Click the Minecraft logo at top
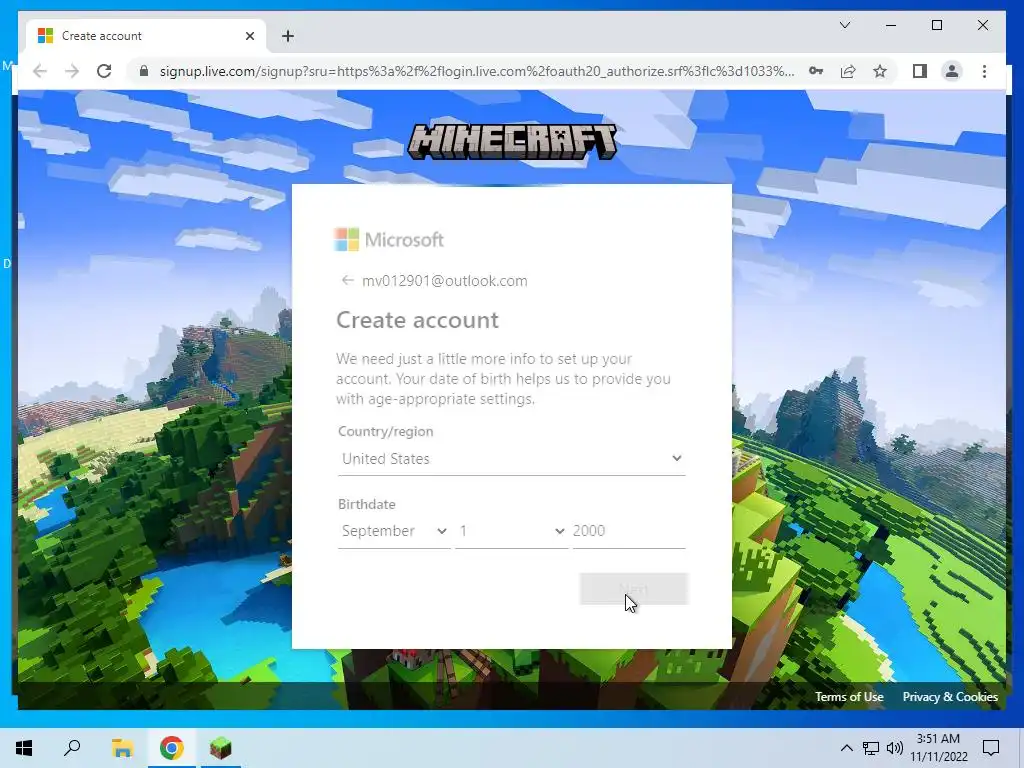The height and width of the screenshot is (768, 1024). point(512,142)
